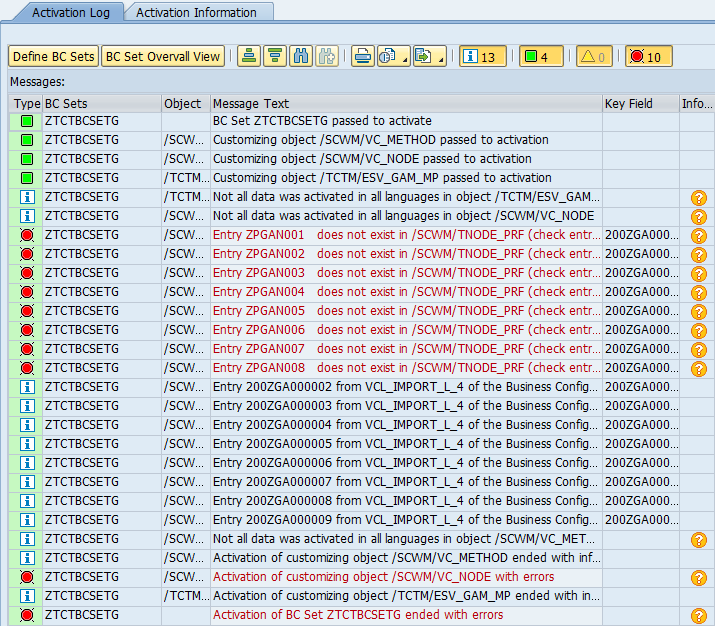Click red error icon of the ZPGAN005 row

pyautogui.click(x=27, y=311)
